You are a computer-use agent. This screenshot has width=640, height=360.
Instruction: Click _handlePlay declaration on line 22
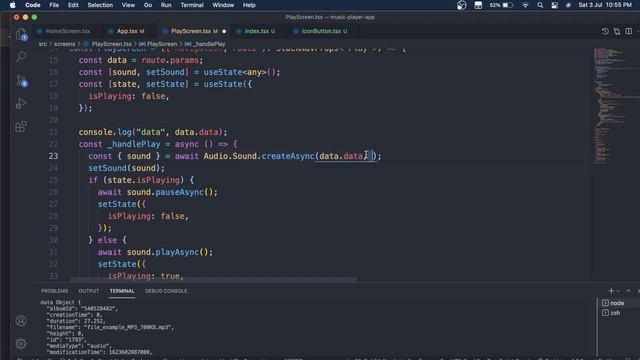coord(134,144)
